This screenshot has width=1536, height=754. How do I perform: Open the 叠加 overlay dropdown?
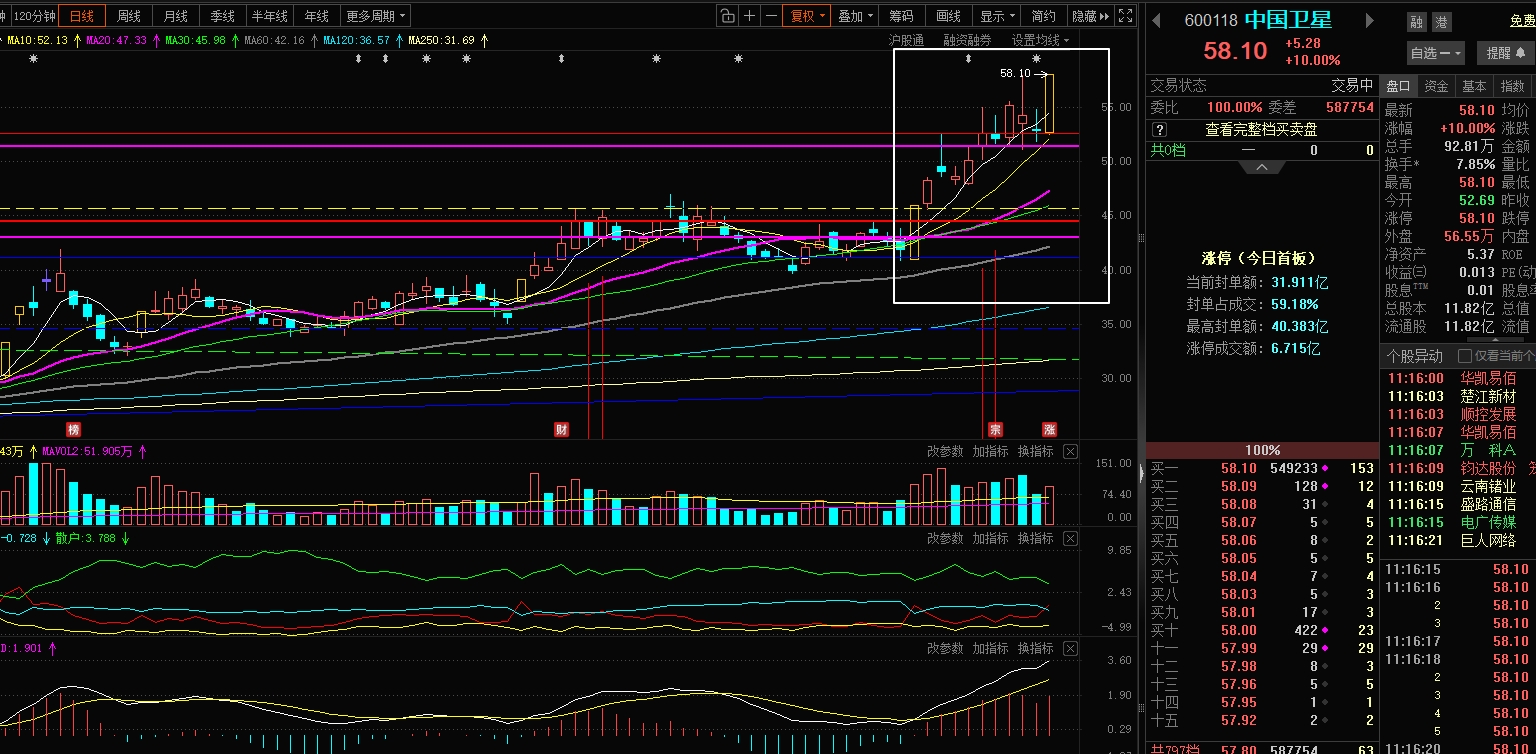pos(856,16)
